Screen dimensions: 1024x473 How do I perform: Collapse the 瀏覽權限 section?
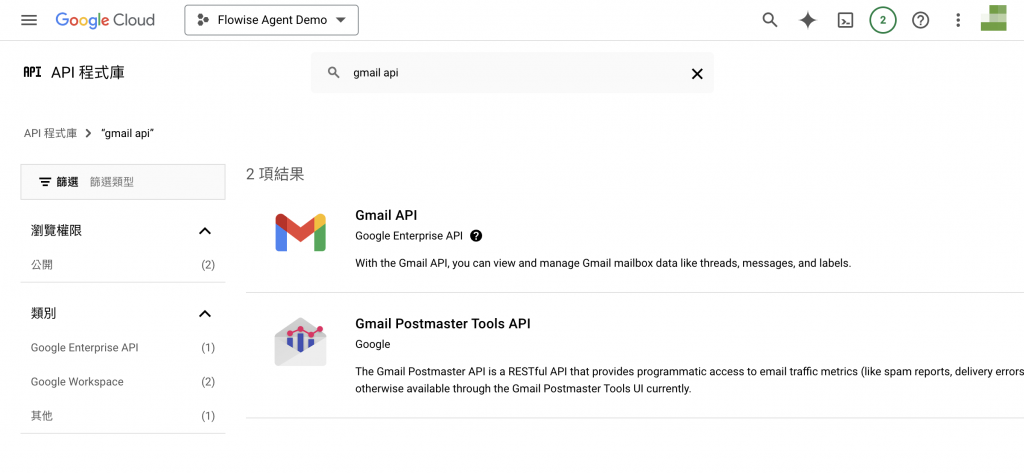[205, 231]
